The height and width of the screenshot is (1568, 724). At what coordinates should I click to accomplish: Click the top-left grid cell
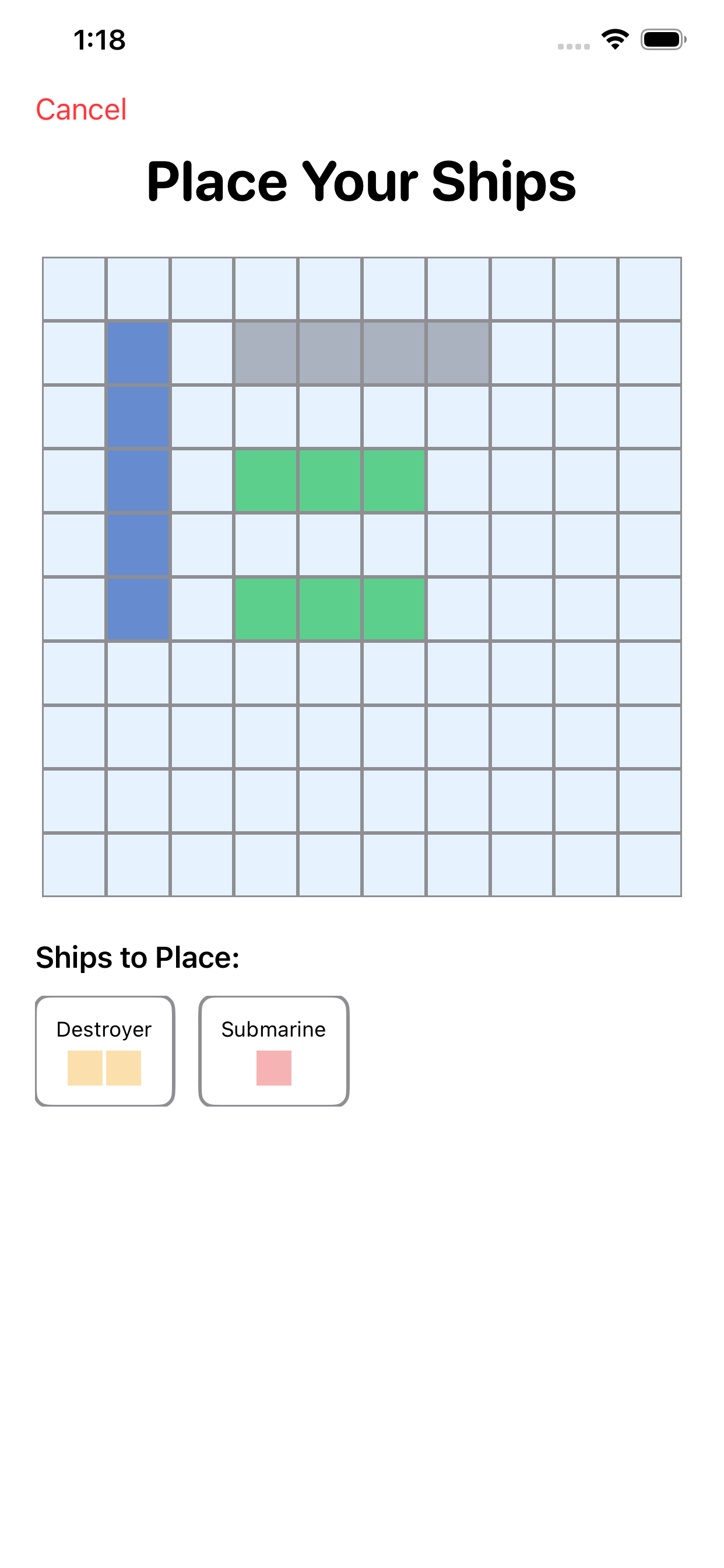[x=74, y=290]
